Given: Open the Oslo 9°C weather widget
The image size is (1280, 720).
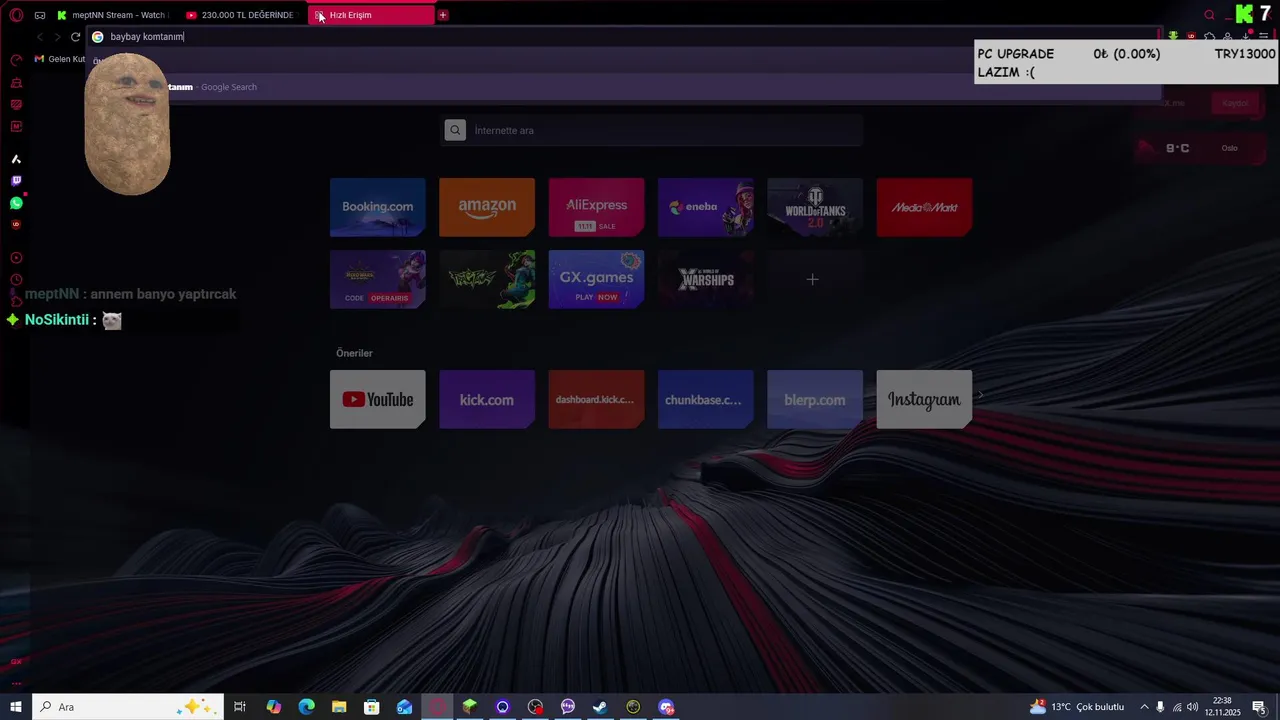Looking at the screenshot, I should tap(1200, 148).
